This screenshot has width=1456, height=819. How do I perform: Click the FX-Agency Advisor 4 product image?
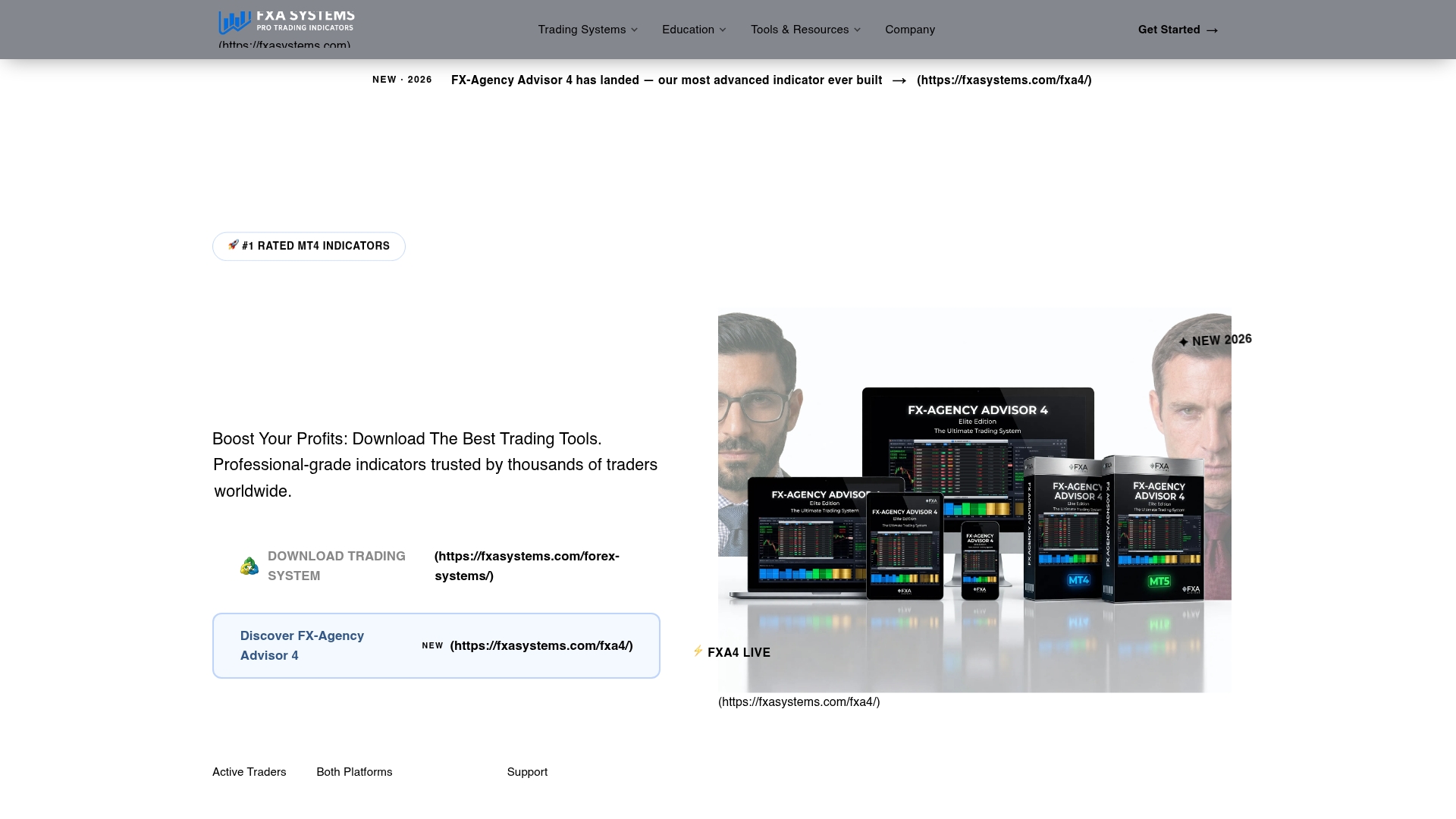coord(974,499)
